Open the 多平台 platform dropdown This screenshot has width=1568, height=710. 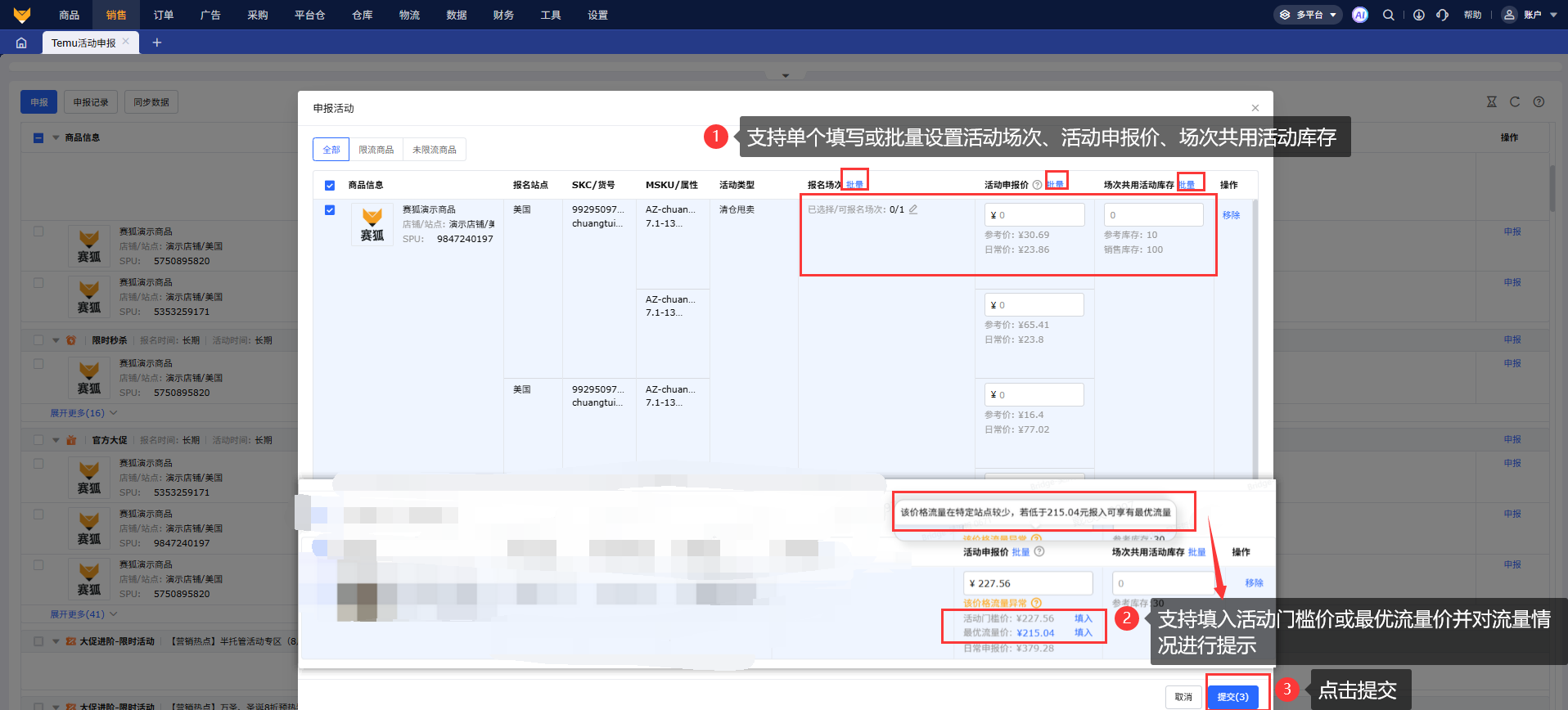[1307, 15]
